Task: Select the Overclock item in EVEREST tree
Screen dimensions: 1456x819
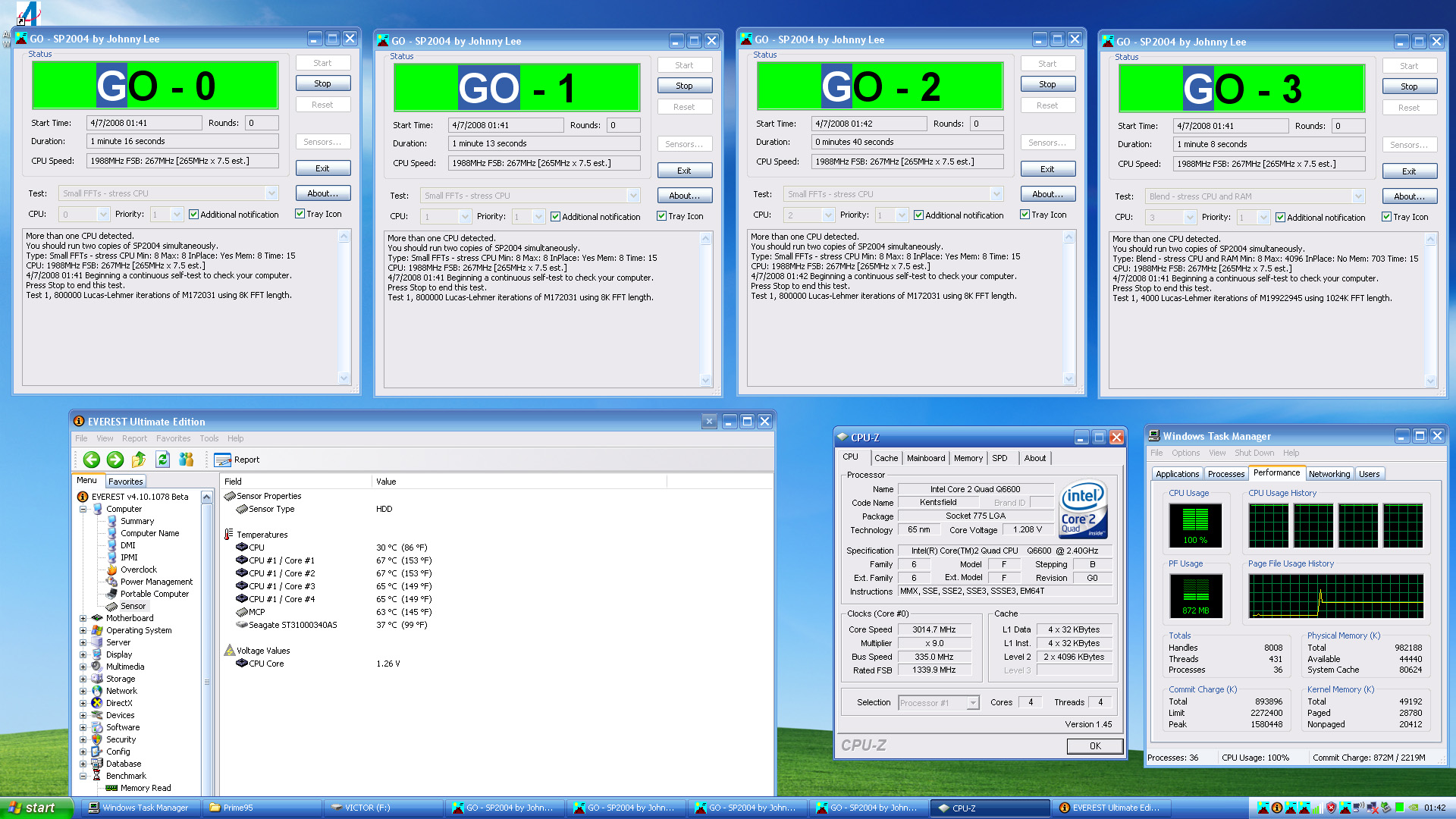Action: click(138, 570)
